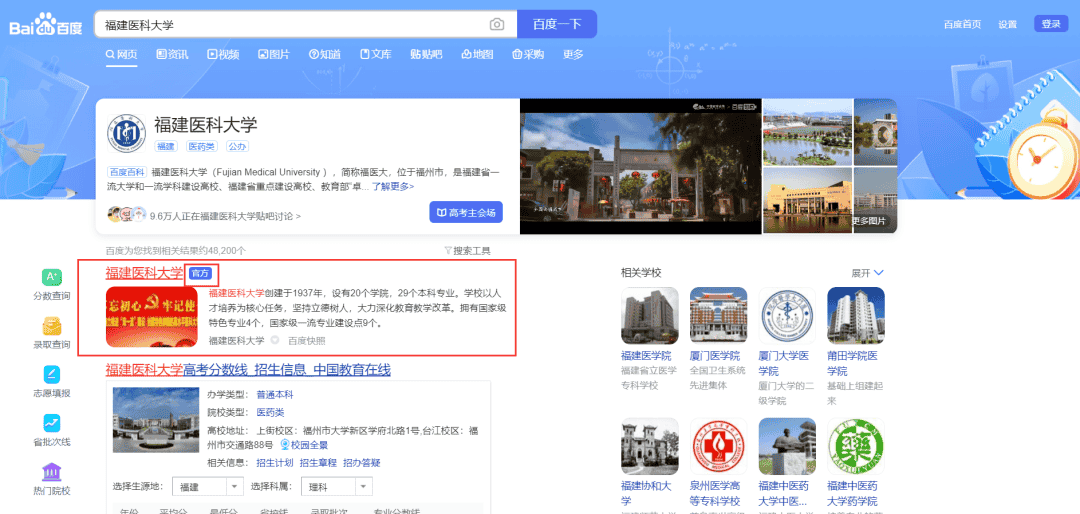1080x514 pixels.
Task: Click the 分数查询 sidebar icon
Action: click(x=52, y=277)
